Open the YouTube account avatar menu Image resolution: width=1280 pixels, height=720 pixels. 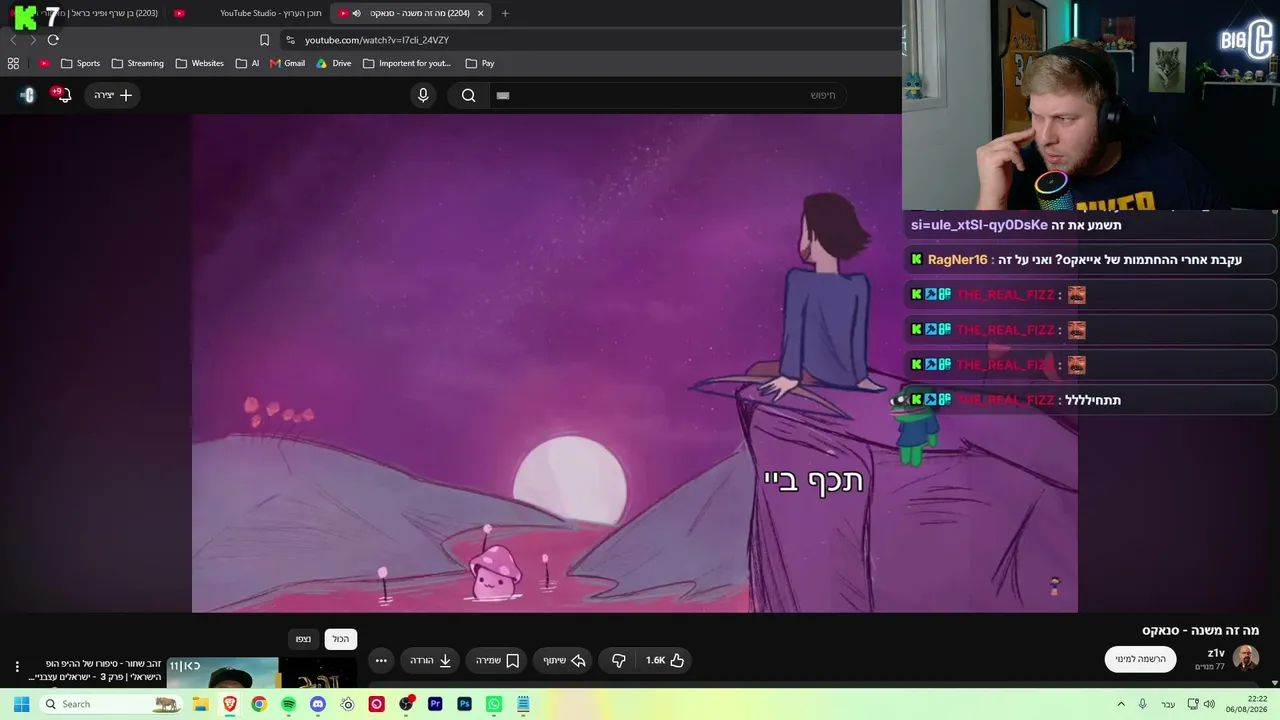coord(28,95)
